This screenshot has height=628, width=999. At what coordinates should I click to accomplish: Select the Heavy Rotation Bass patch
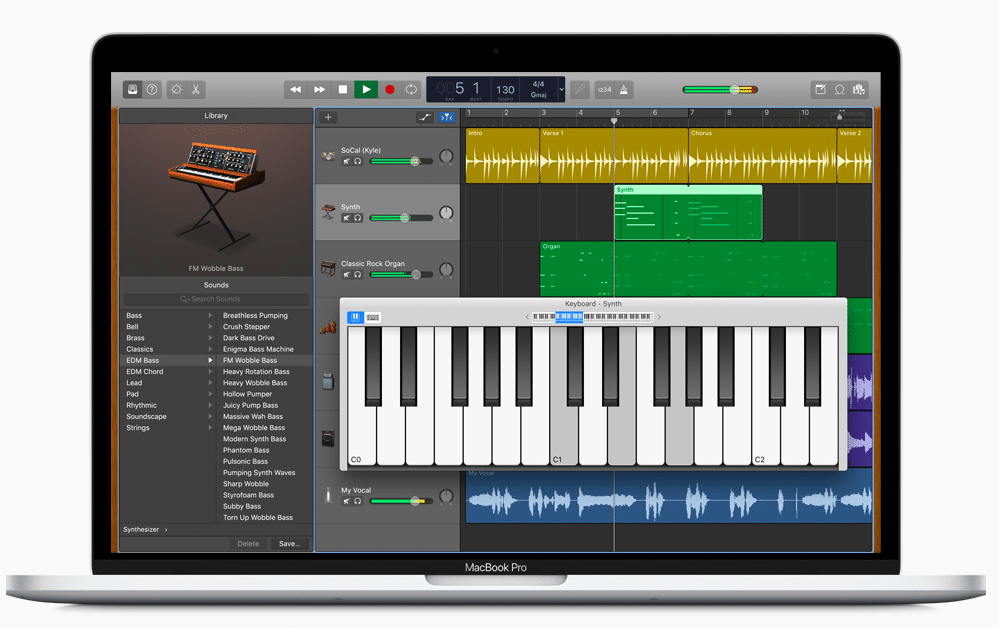click(256, 371)
